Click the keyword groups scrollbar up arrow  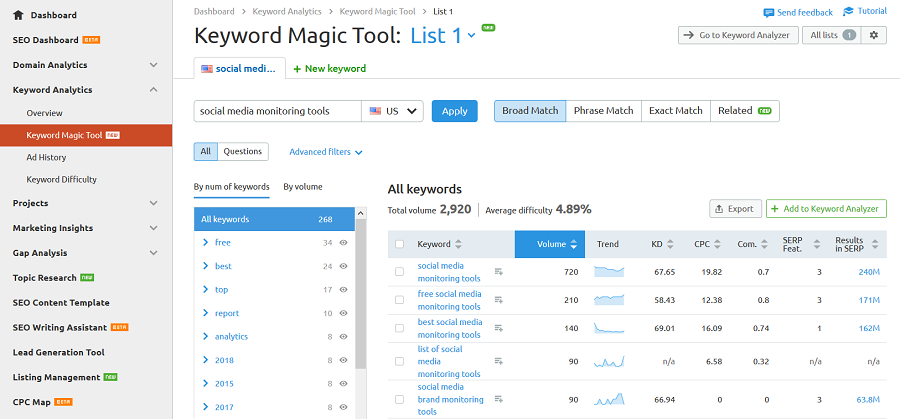(x=360, y=214)
